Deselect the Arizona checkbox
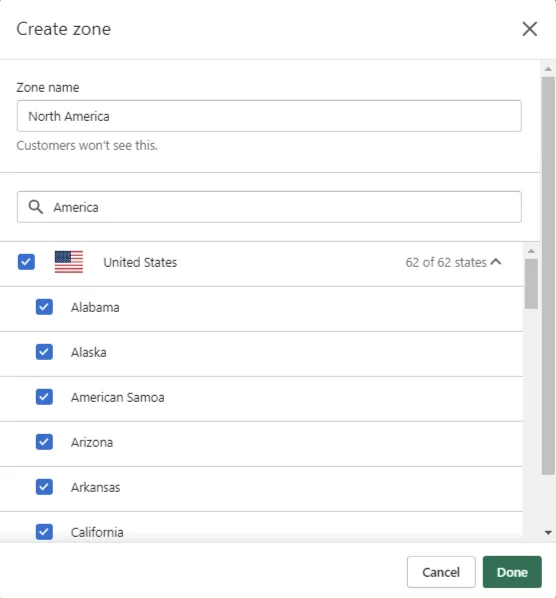Image resolution: width=556 pixels, height=598 pixels. (x=44, y=442)
